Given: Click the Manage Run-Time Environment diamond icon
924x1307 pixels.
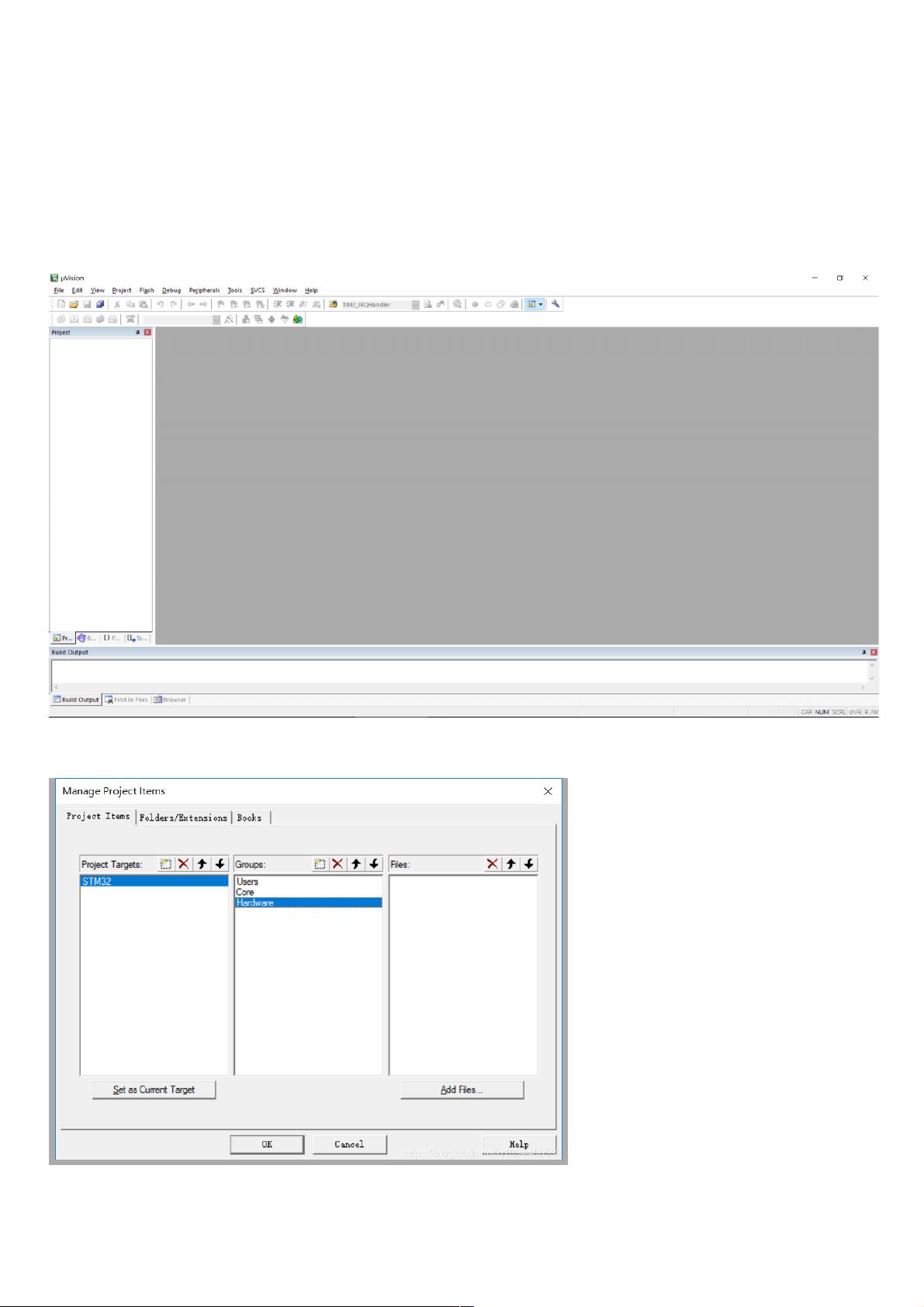Looking at the screenshot, I should coord(272,320).
